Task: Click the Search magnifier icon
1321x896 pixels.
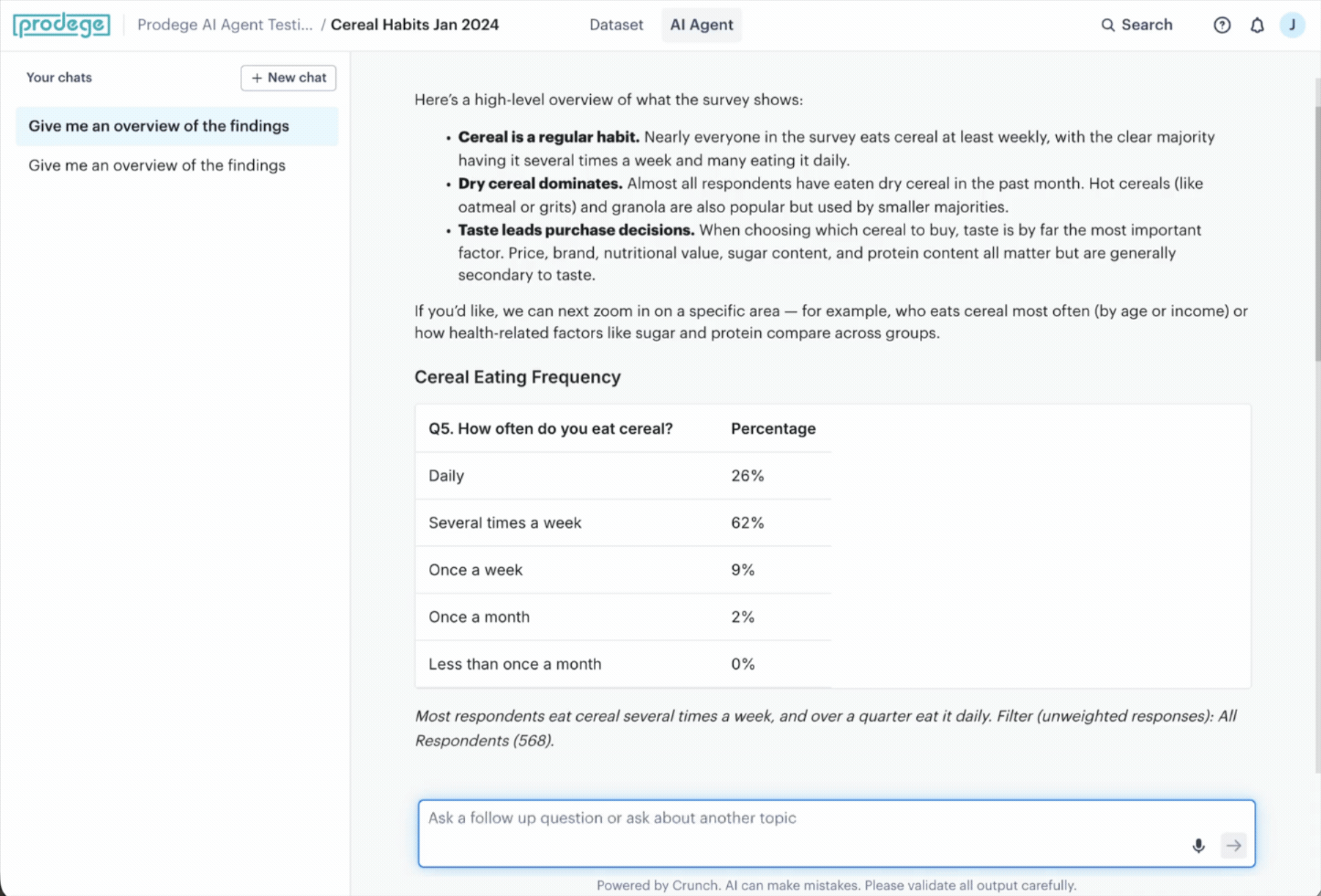Action: tap(1107, 25)
